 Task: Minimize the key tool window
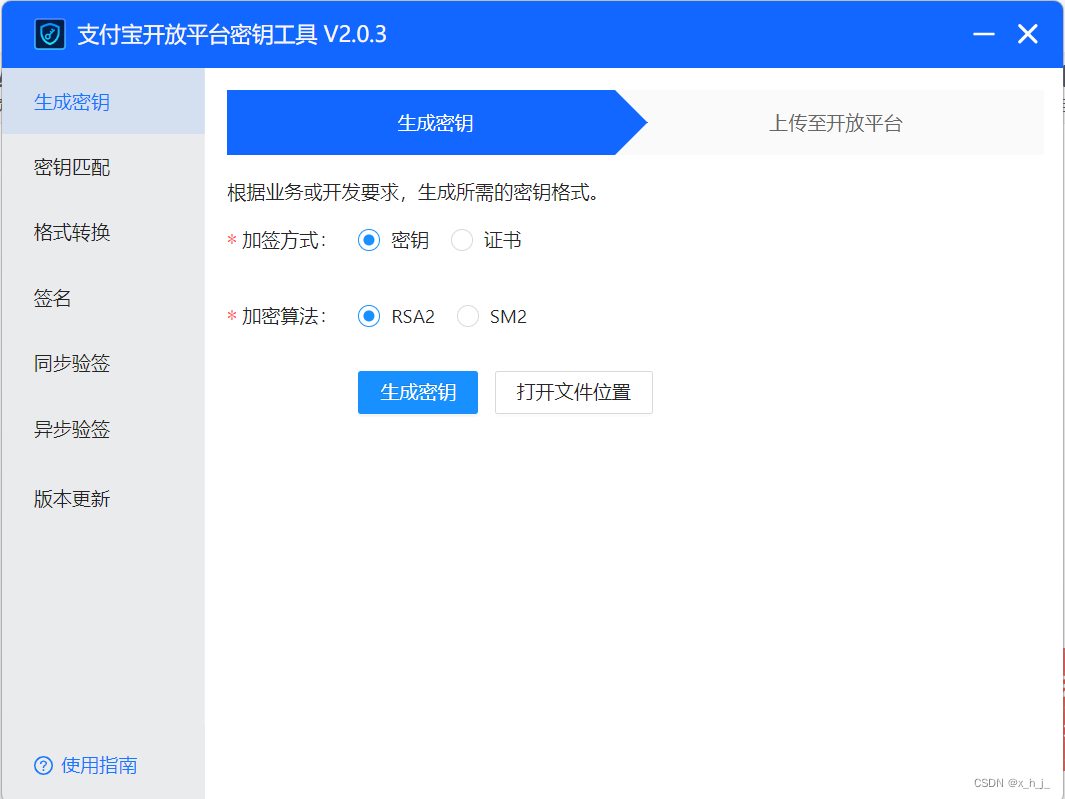click(983, 34)
